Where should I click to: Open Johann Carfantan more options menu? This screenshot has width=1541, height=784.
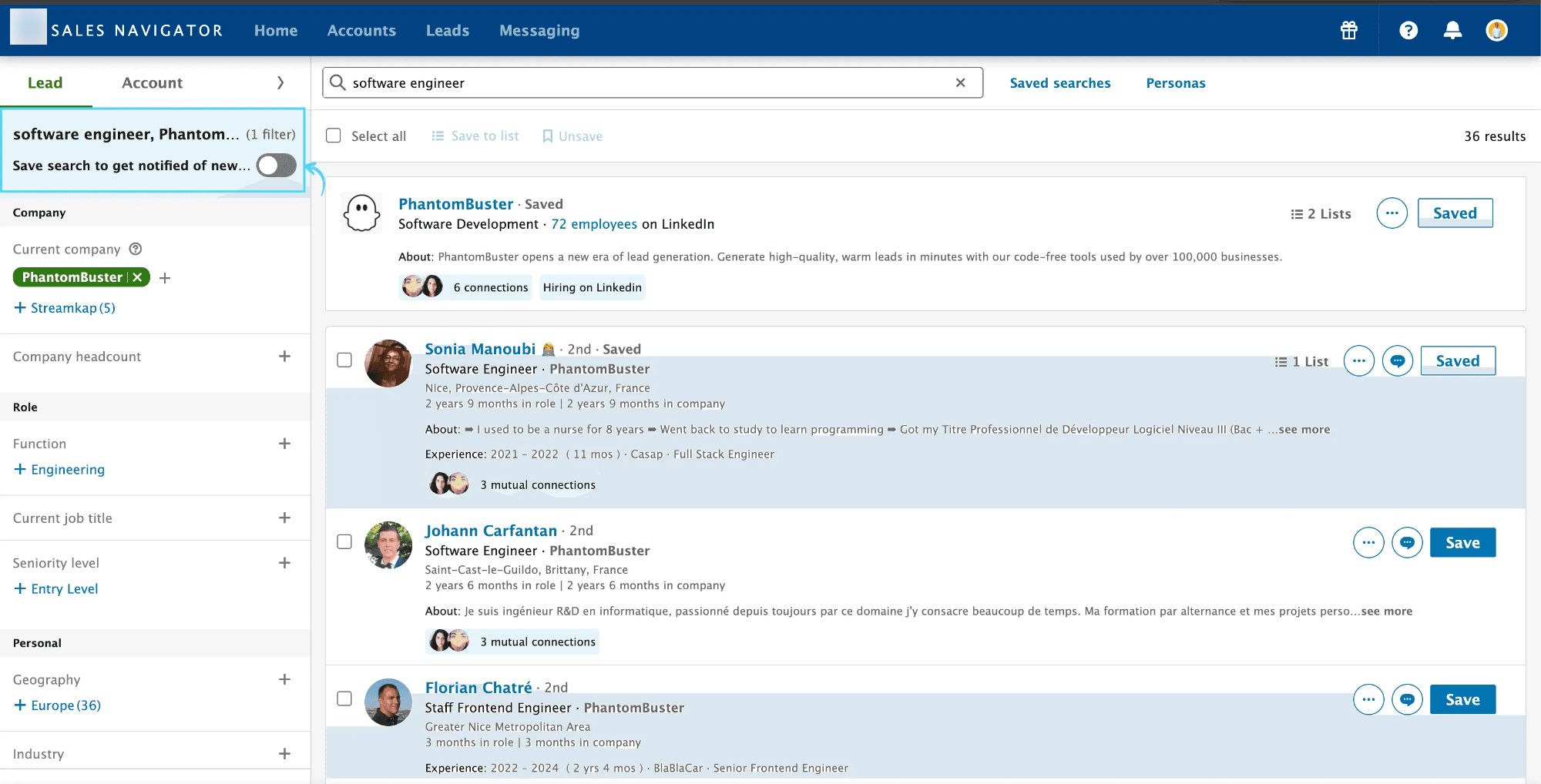(1368, 543)
